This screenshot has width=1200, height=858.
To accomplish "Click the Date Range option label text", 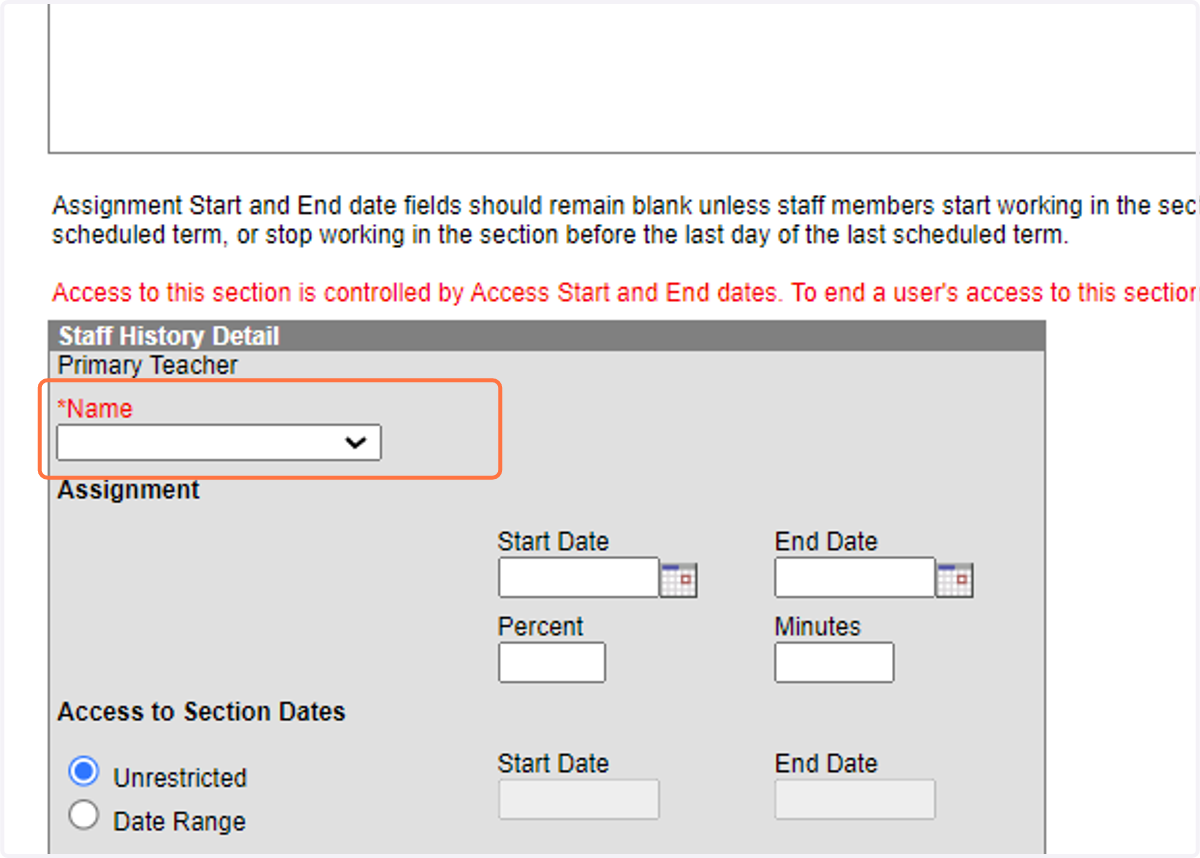I will tap(180, 822).
